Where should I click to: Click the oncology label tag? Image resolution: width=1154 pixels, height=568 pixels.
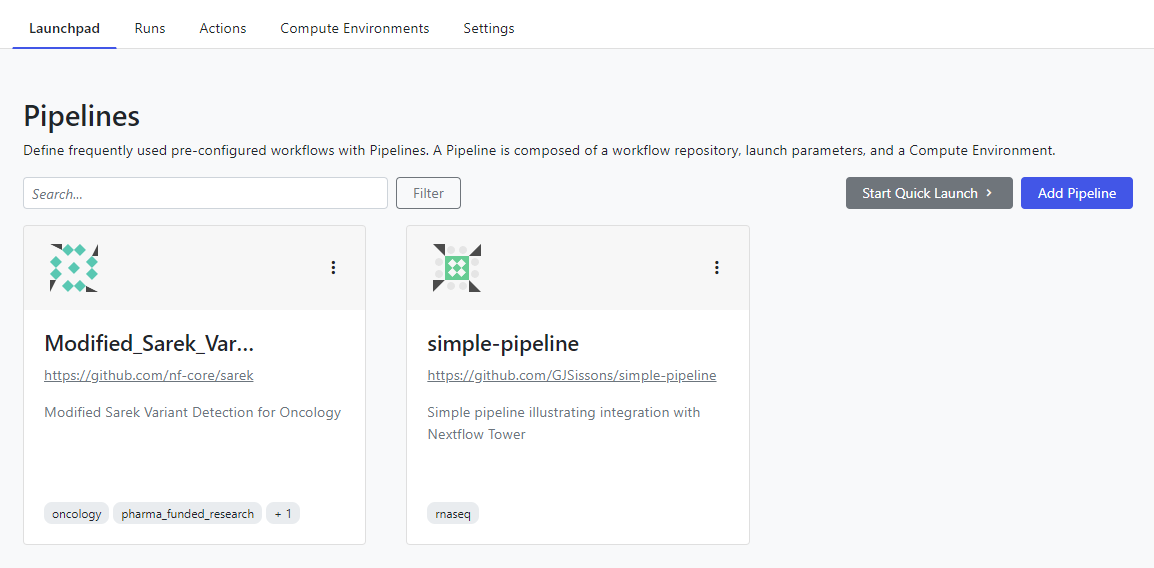tap(77, 514)
